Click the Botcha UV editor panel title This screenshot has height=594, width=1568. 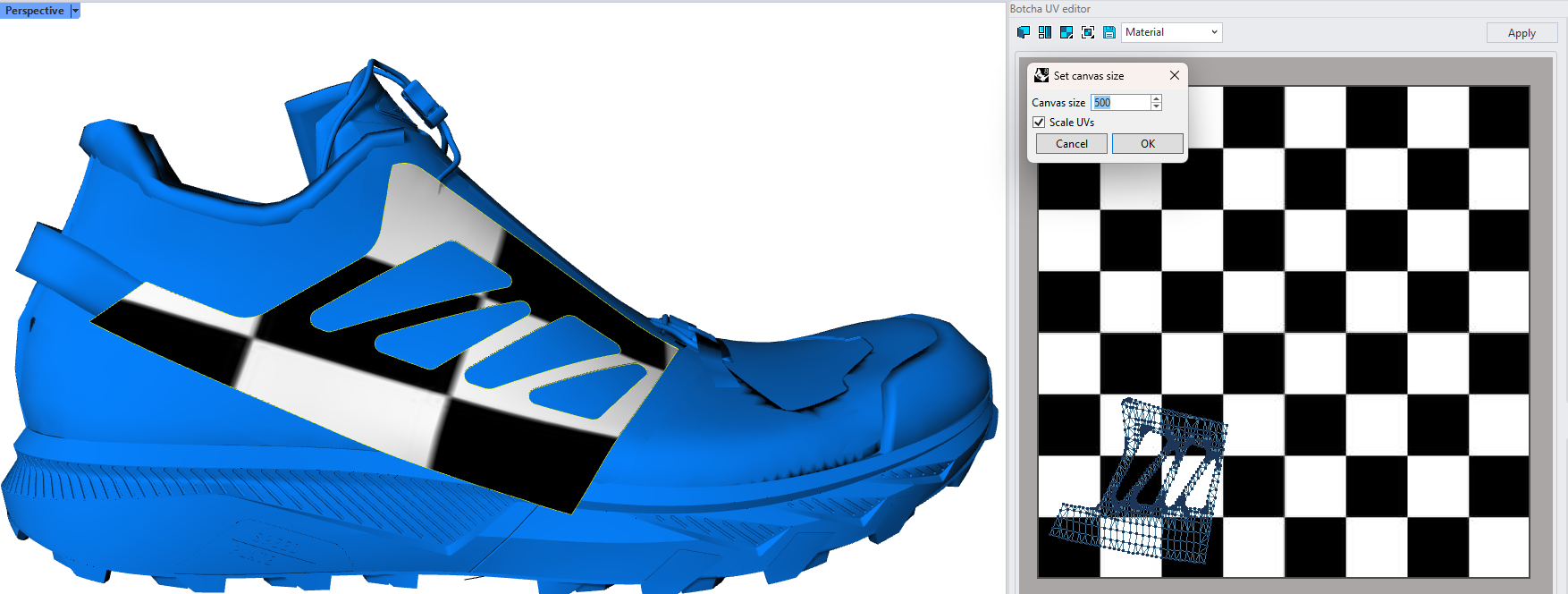[x=1050, y=9]
